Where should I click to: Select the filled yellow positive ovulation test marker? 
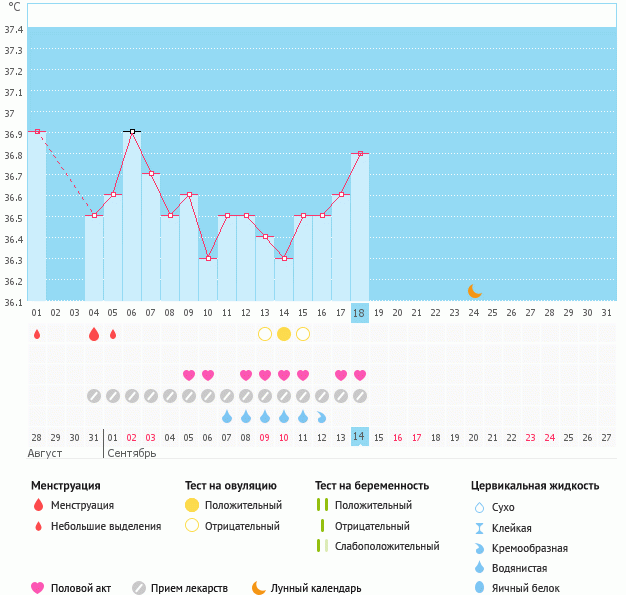pyautogui.click(x=284, y=334)
